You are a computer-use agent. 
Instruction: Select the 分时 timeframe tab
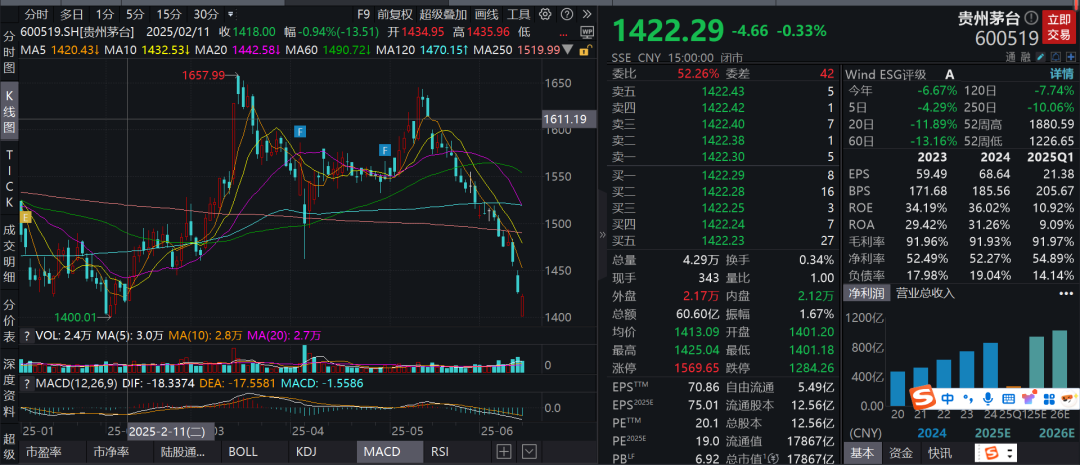[36, 14]
